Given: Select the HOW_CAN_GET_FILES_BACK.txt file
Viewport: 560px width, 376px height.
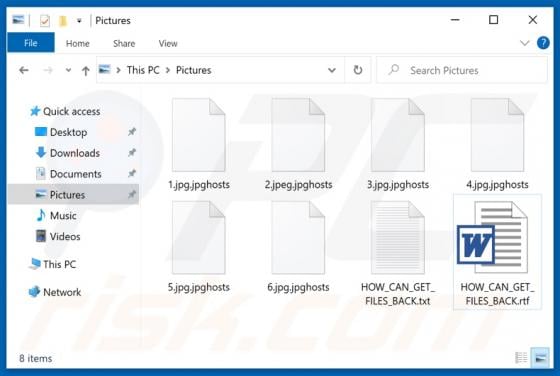Looking at the screenshot, I should pos(398,253).
